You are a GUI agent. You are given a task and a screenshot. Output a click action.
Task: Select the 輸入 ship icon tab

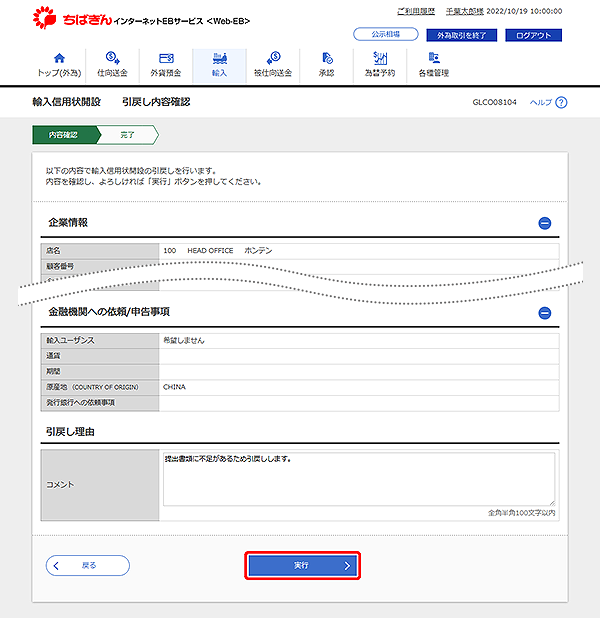(x=220, y=58)
